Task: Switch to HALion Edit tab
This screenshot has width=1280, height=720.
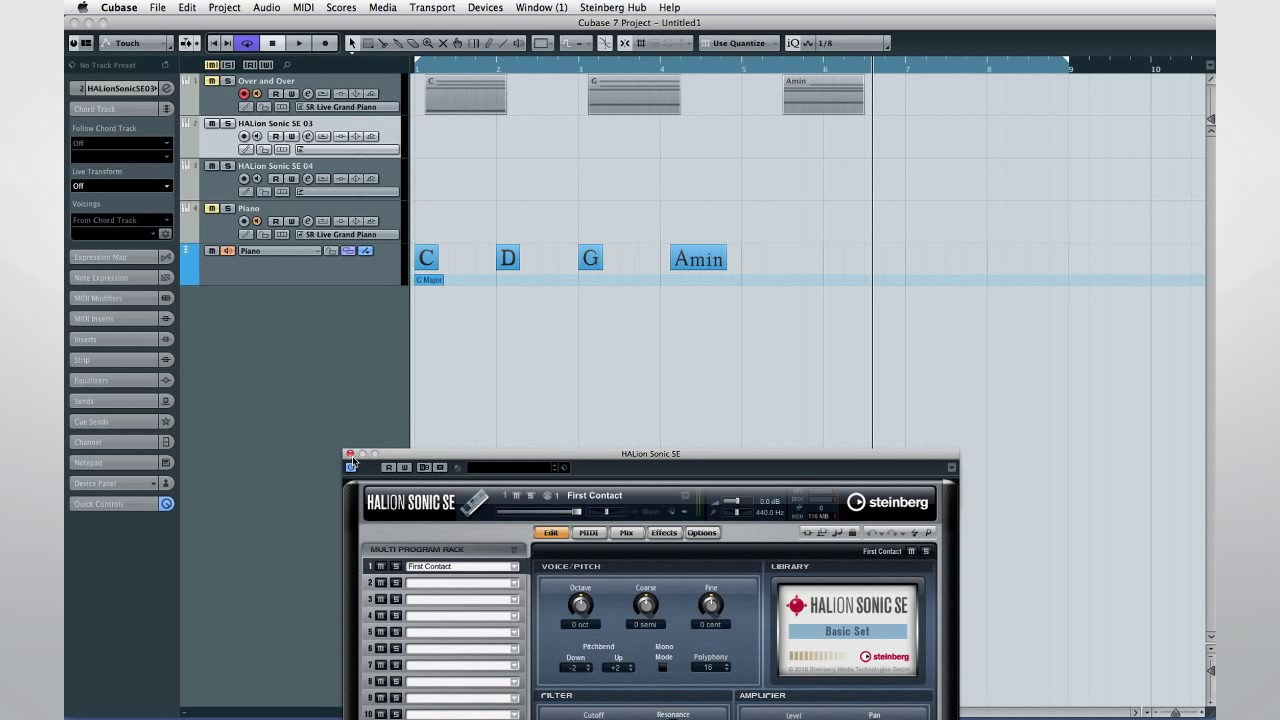Action: tap(551, 533)
